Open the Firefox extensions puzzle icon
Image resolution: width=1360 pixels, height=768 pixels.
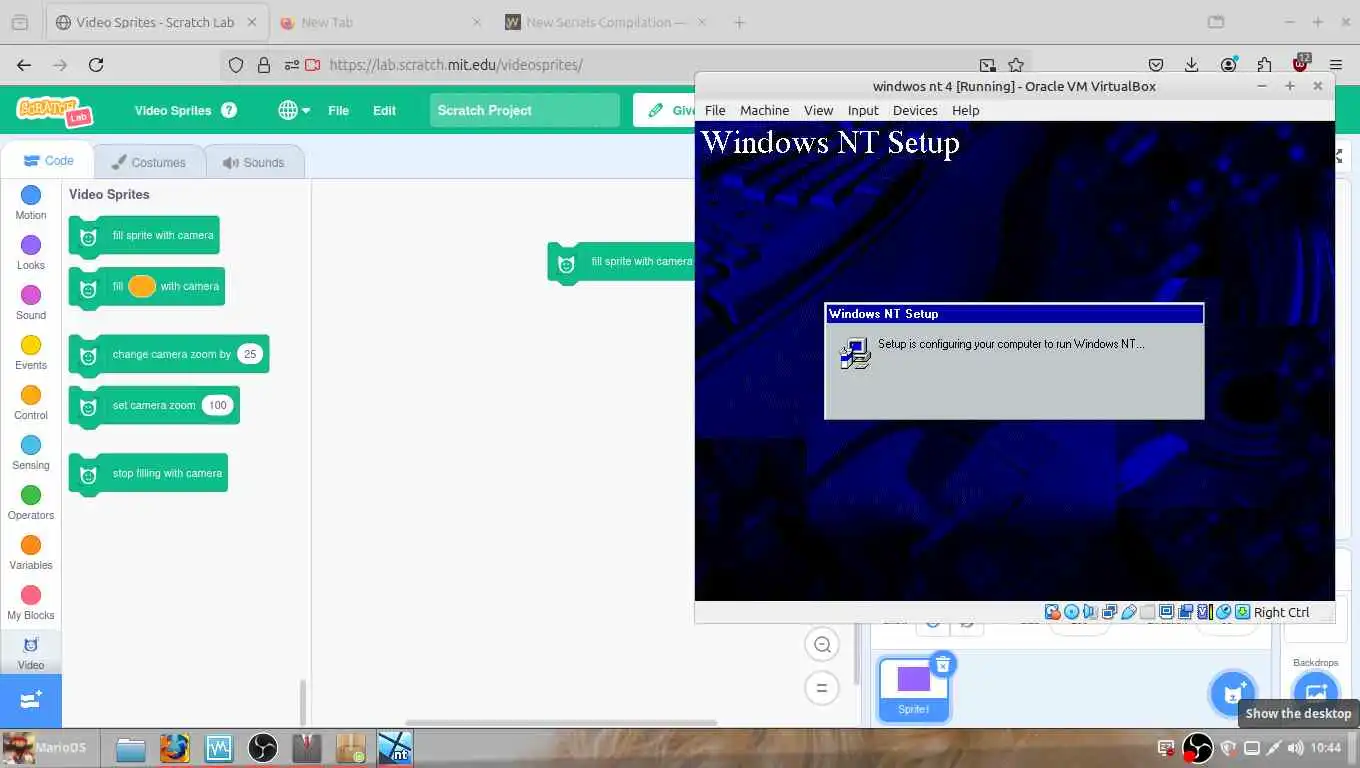point(1265,65)
